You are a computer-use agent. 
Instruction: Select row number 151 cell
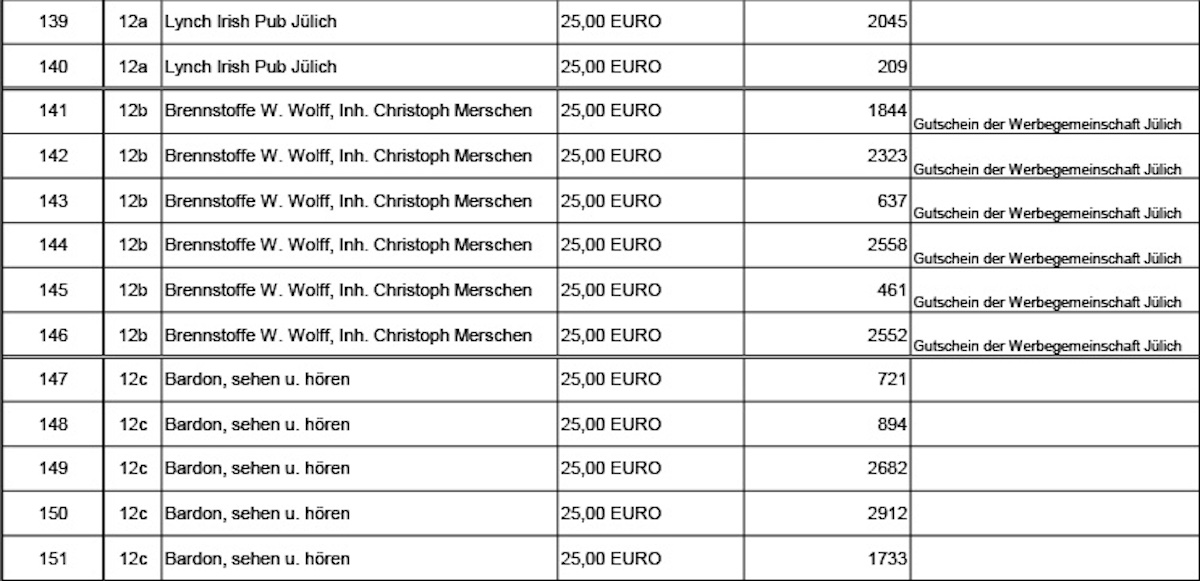52,558
